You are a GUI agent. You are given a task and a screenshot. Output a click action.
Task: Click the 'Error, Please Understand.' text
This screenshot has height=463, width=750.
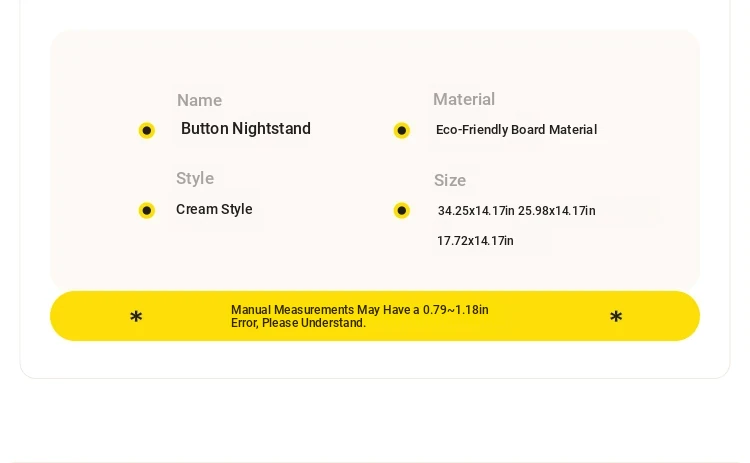[x=298, y=323]
